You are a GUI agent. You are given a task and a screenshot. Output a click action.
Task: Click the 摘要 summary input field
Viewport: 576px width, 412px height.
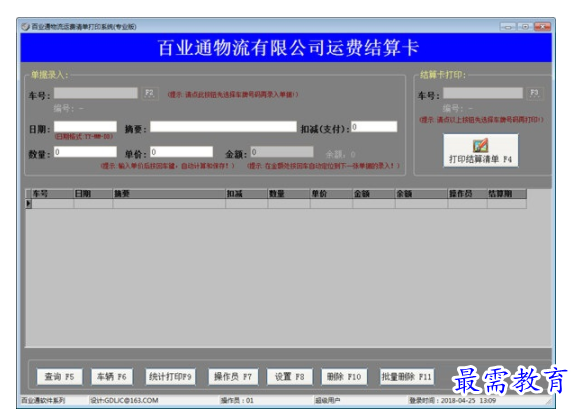pyautogui.click(x=223, y=127)
